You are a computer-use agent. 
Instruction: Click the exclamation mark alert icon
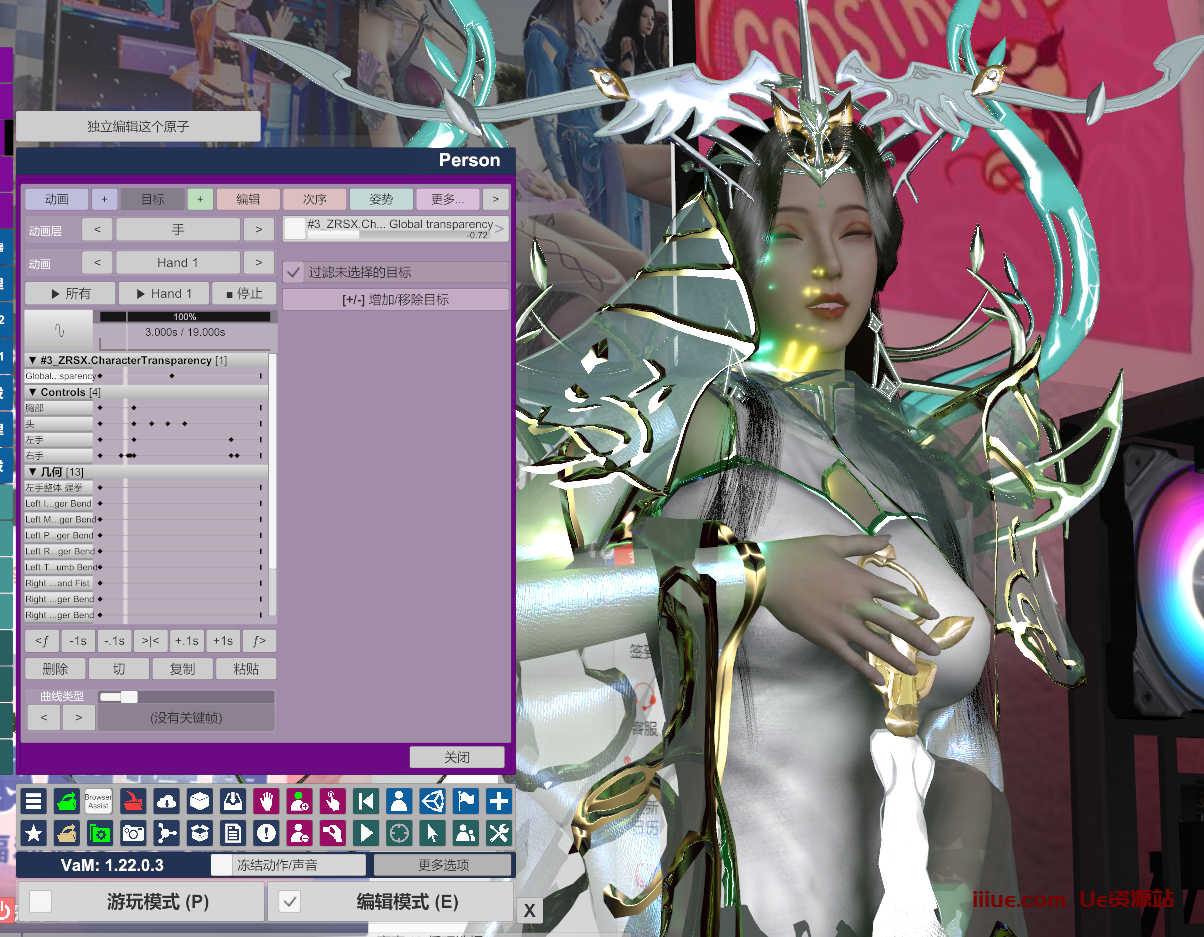(265, 832)
